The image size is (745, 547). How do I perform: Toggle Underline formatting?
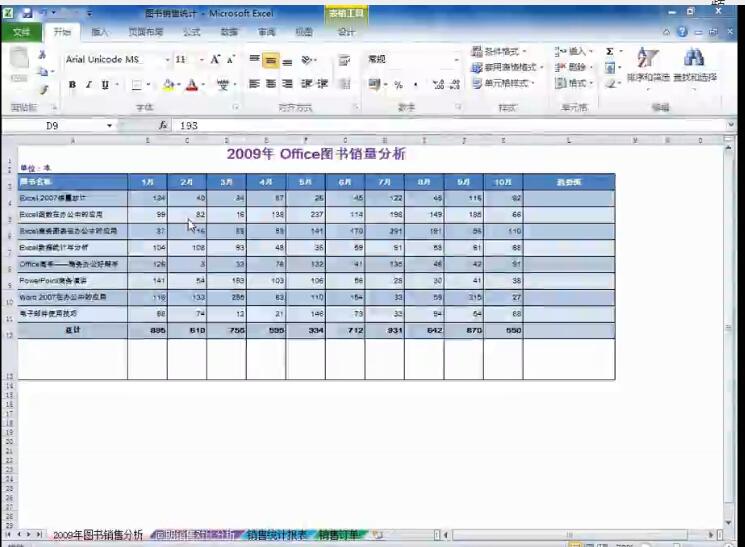coord(105,85)
